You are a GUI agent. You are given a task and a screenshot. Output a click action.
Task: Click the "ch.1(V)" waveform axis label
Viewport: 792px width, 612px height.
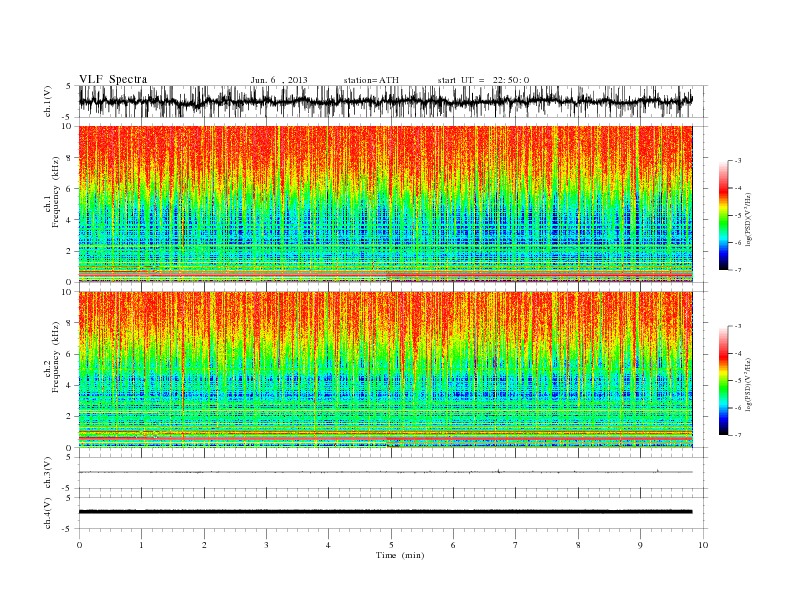(x=48, y=101)
